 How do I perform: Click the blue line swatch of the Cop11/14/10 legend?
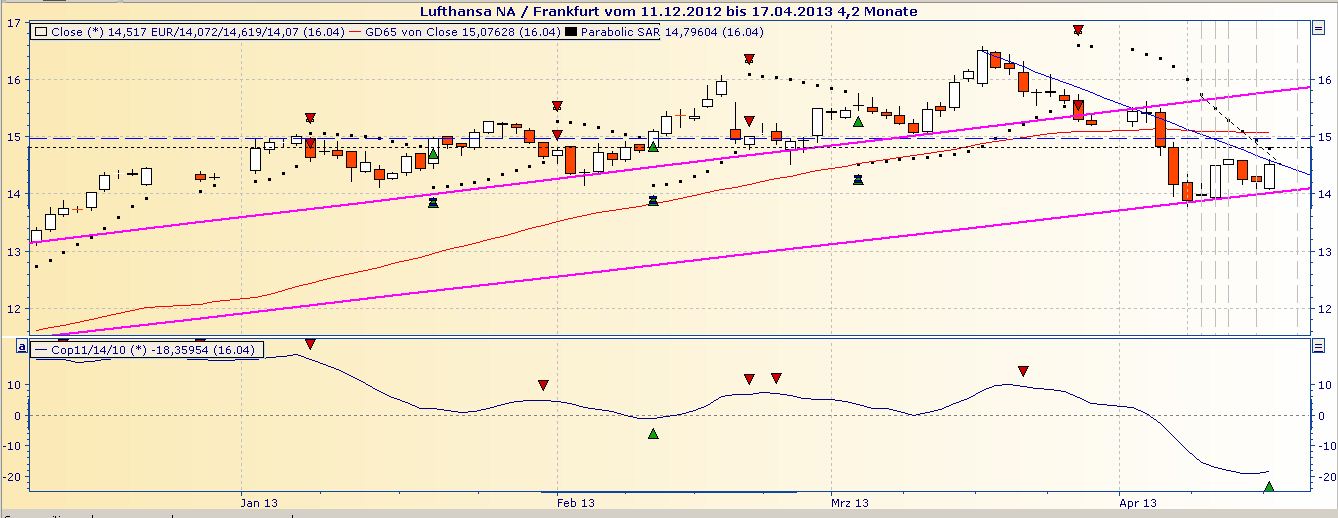point(41,350)
